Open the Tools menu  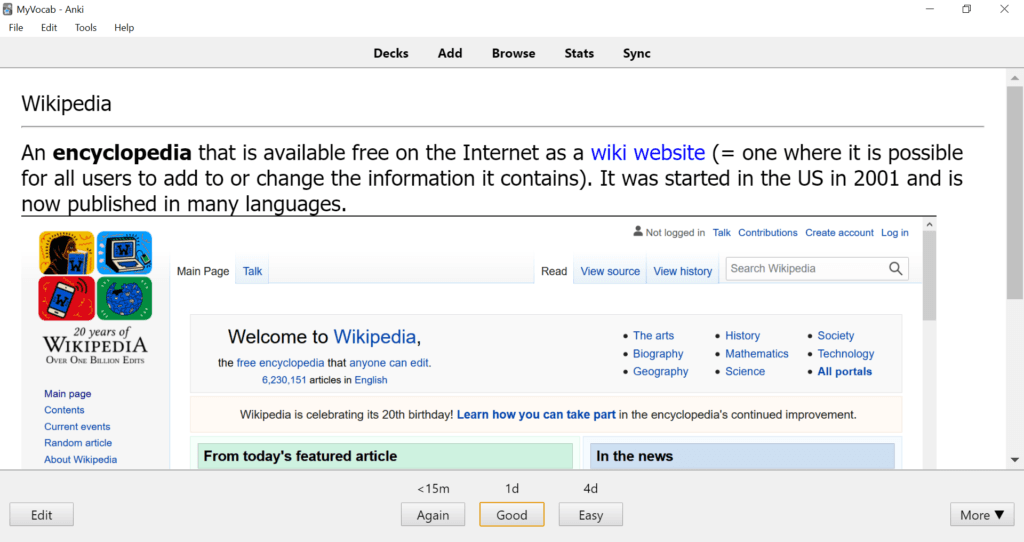[86, 27]
